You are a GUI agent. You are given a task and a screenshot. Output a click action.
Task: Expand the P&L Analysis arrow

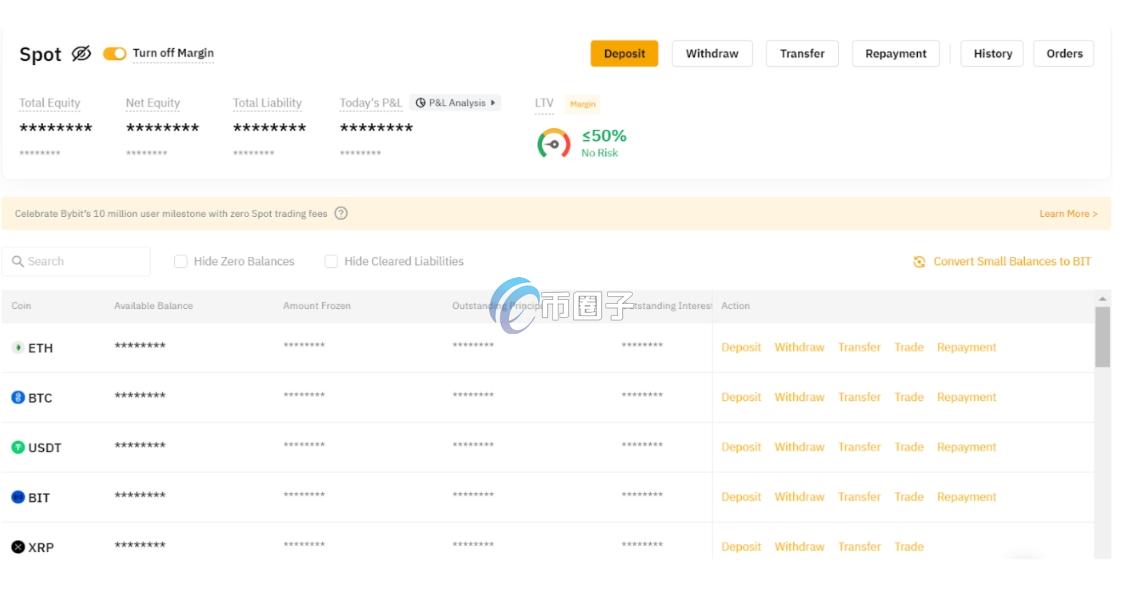[492, 103]
